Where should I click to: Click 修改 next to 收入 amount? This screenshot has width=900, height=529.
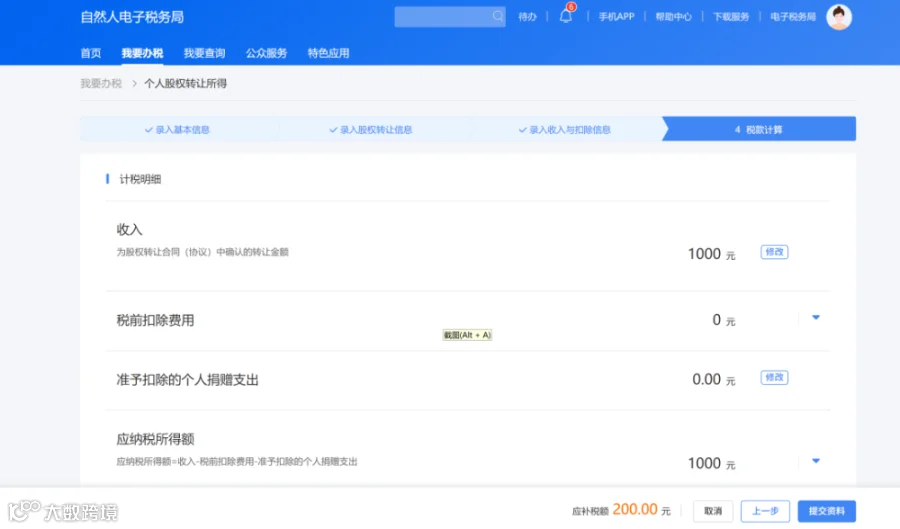[x=774, y=252]
